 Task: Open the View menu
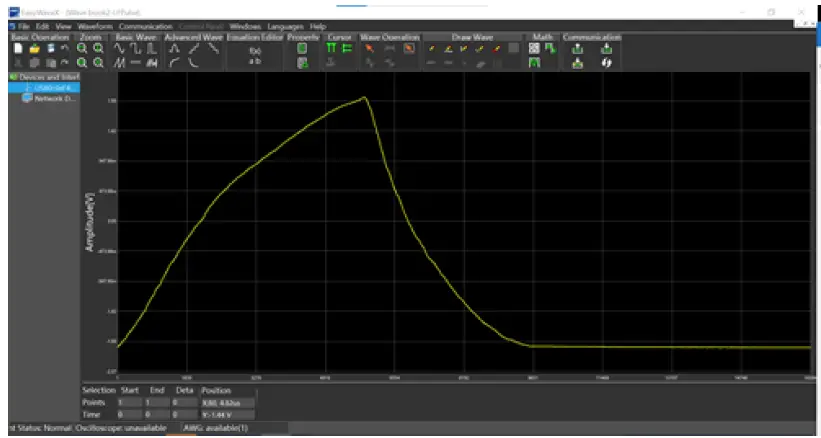(x=63, y=26)
